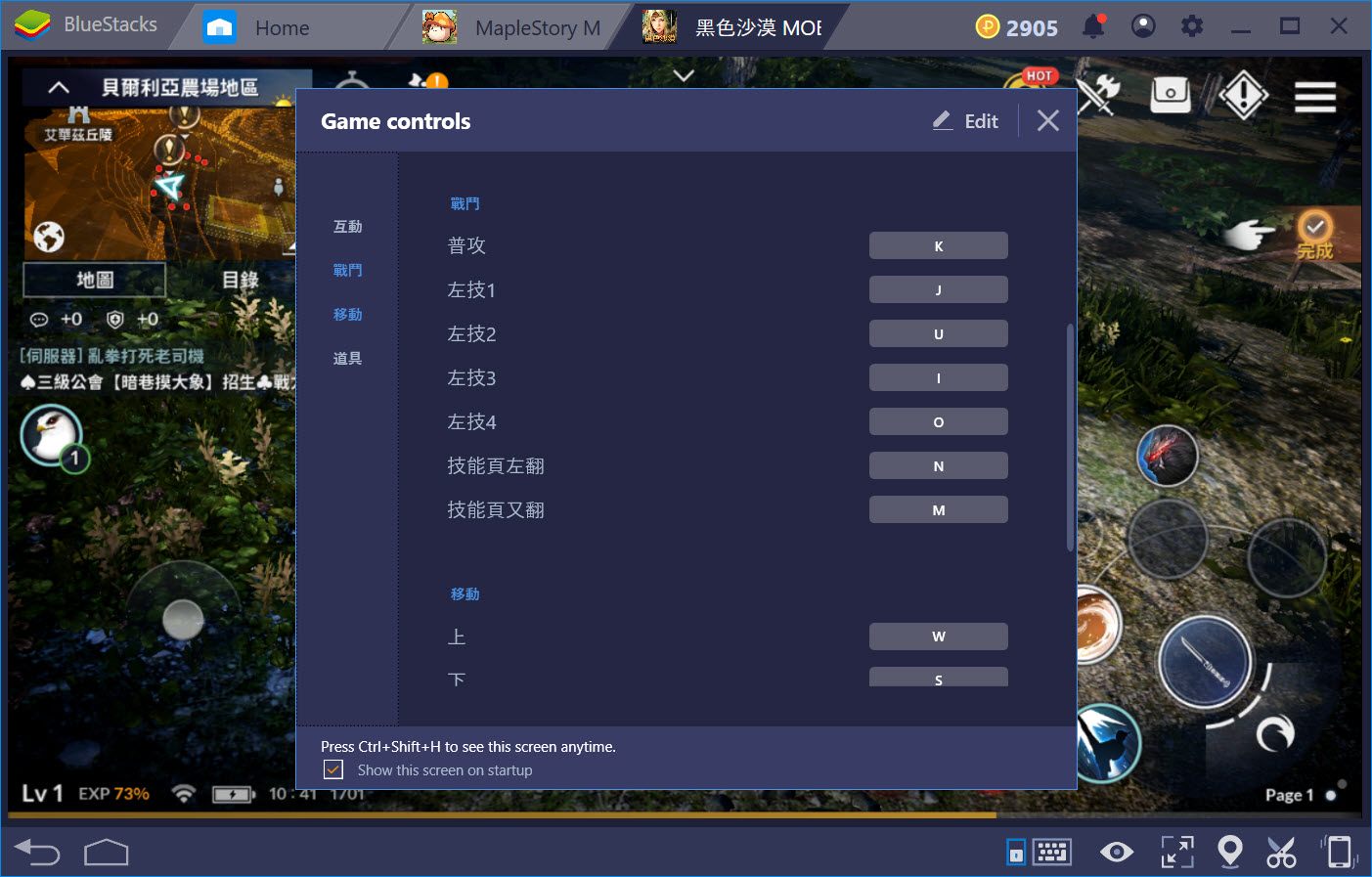The width and height of the screenshot is (1372, 877).
Task: Click the scissors screenshot icon
Action: point(1281,853)
